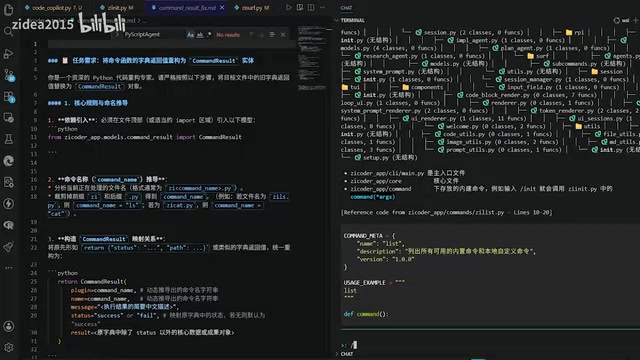Click 'session.py (2 classes, 0 funcs)' entry

[469, 32]
